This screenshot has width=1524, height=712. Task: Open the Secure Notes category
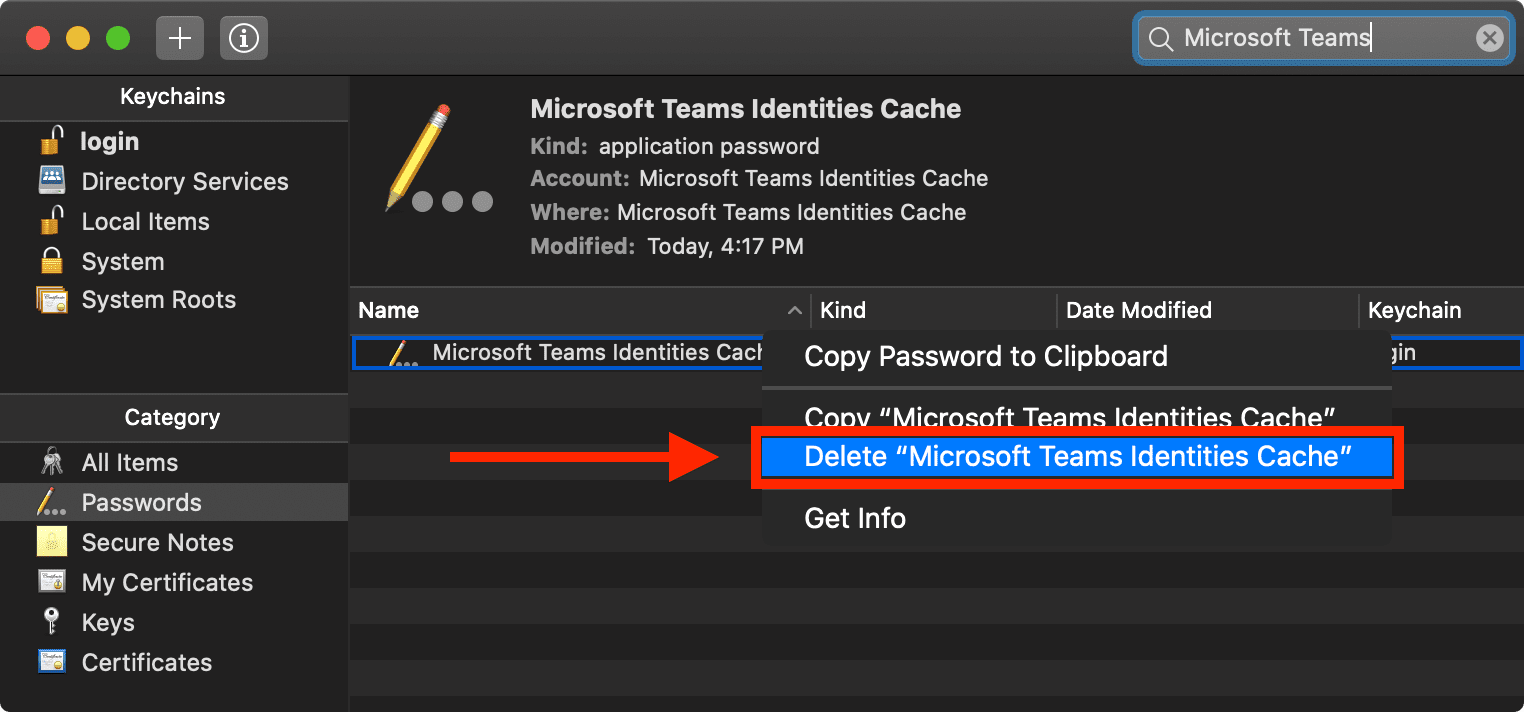point(157,543)
